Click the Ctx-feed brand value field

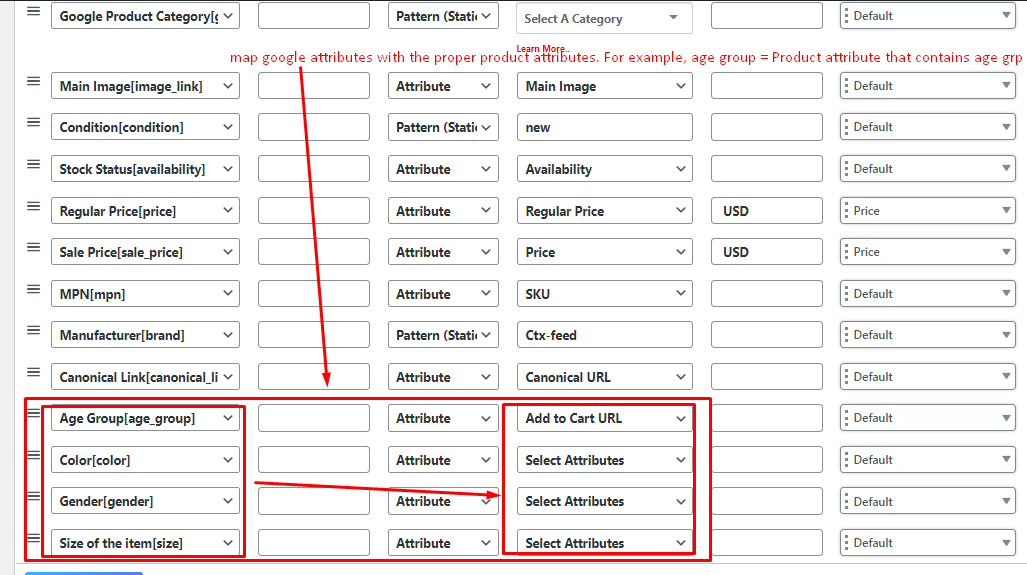pos(604,335)
